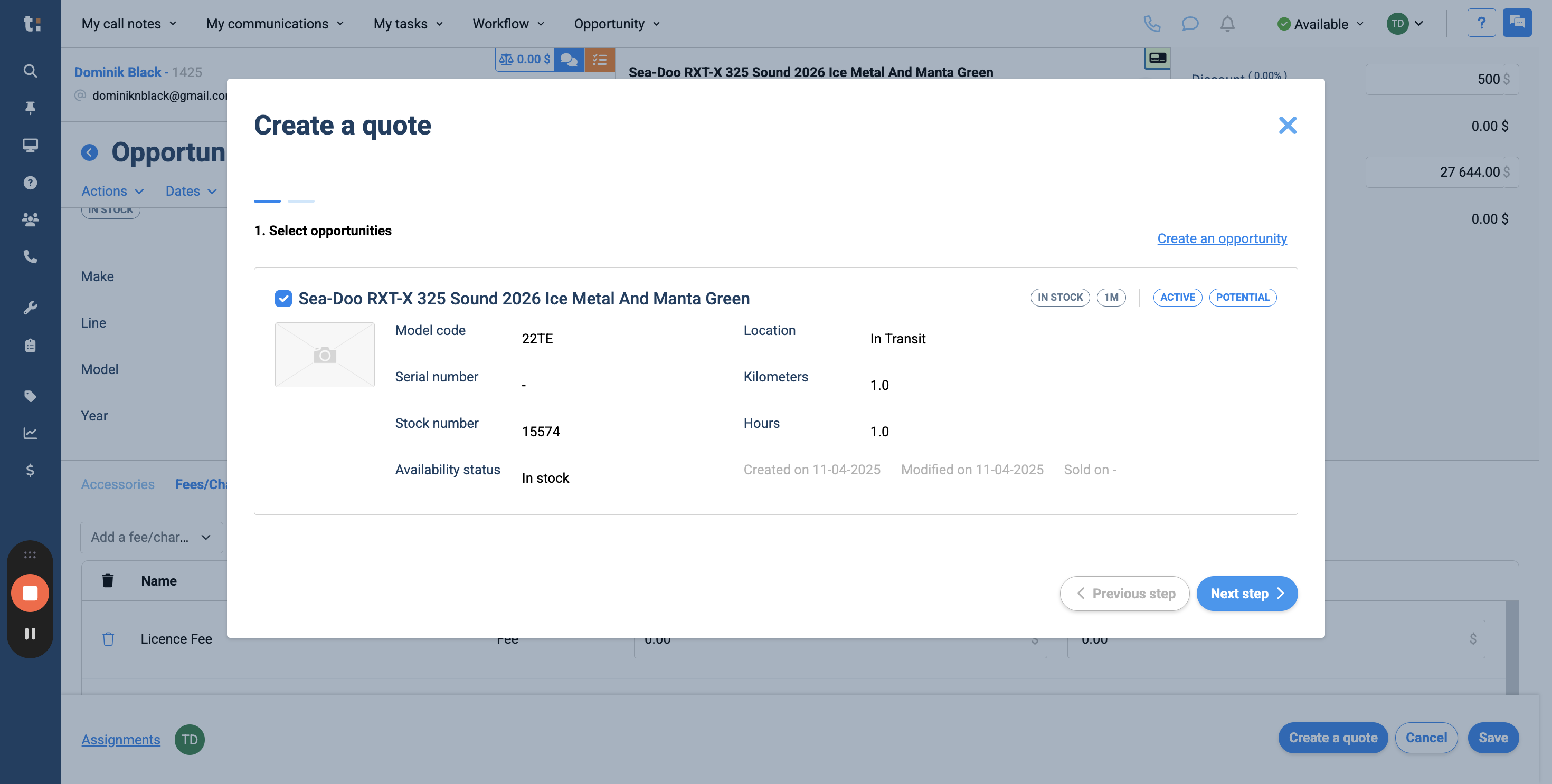Expand the Actions dropdown menu
The image size is (1552, 784).
[x=112, y=191]
